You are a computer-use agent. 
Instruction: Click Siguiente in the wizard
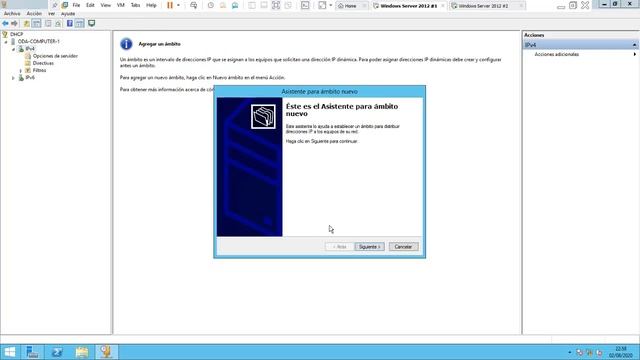pyautogui.click(x=369, y=247)
